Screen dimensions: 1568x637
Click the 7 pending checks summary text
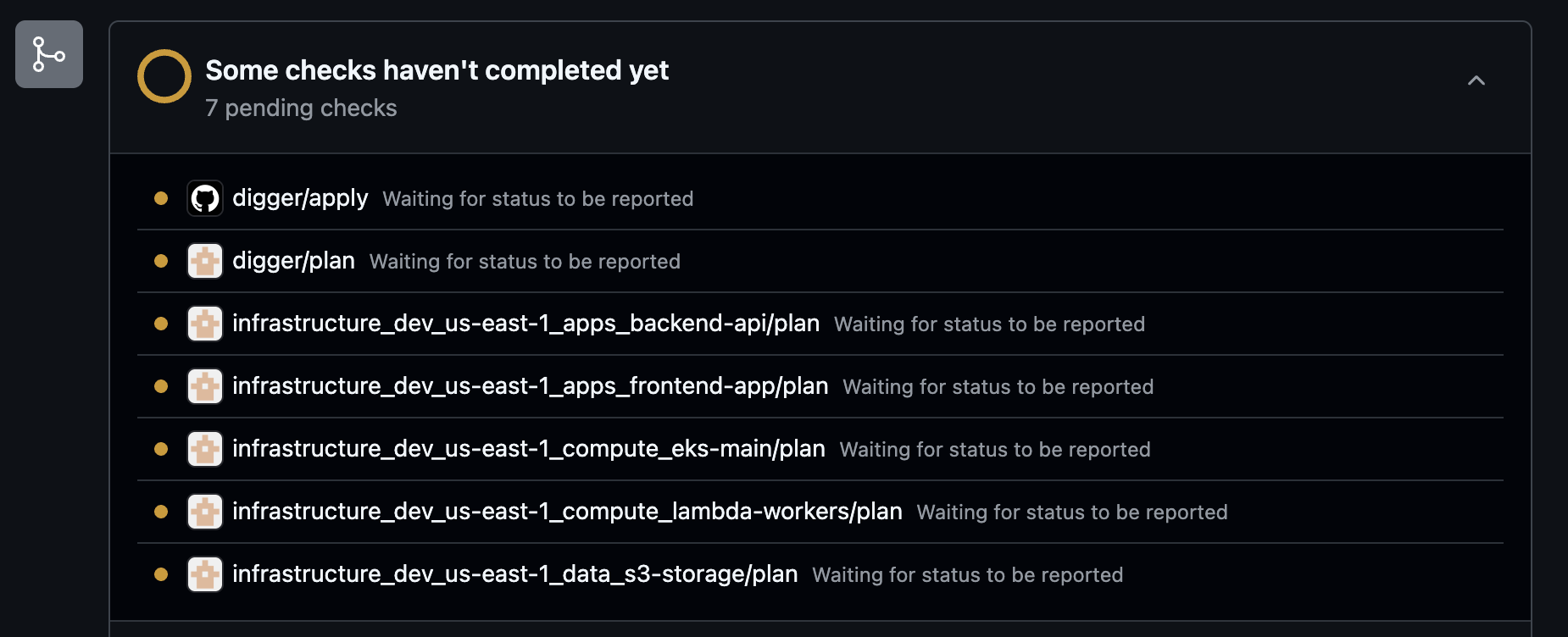[300, 108]
